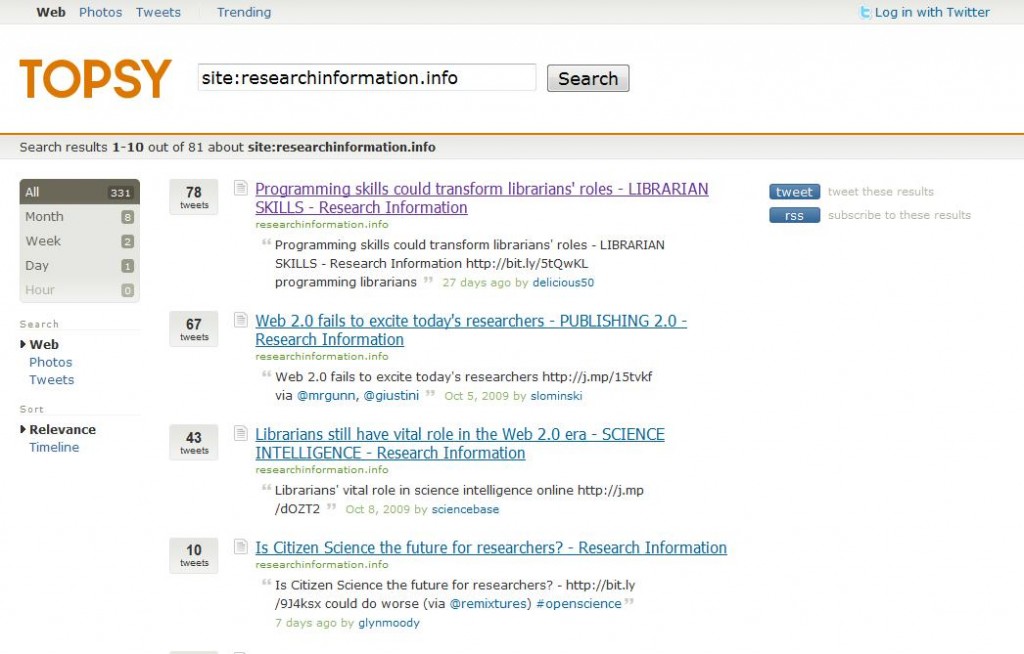The image size is (1024, 654).
Task: Click 'tweet these results' text
Action: [880, 191]
